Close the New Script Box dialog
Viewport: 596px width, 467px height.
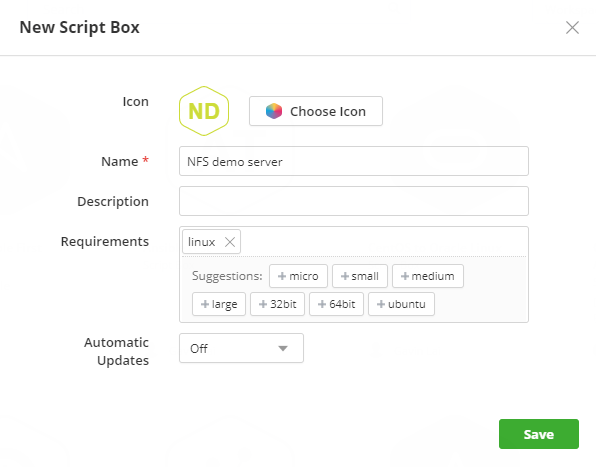pos(572,28)
